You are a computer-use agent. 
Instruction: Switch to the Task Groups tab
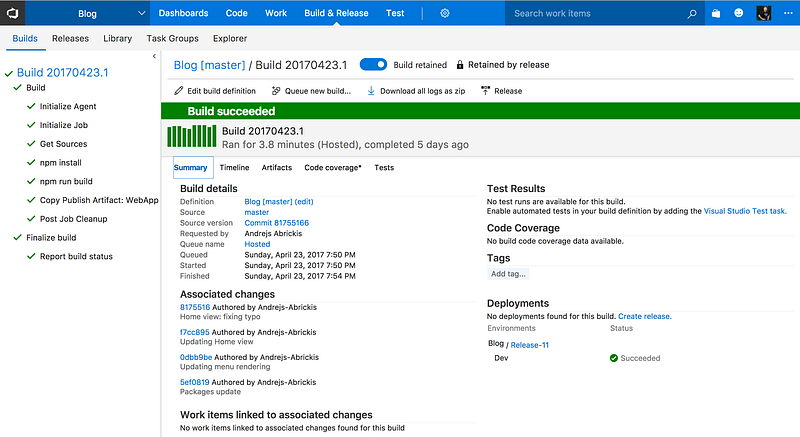coord(172,38)
